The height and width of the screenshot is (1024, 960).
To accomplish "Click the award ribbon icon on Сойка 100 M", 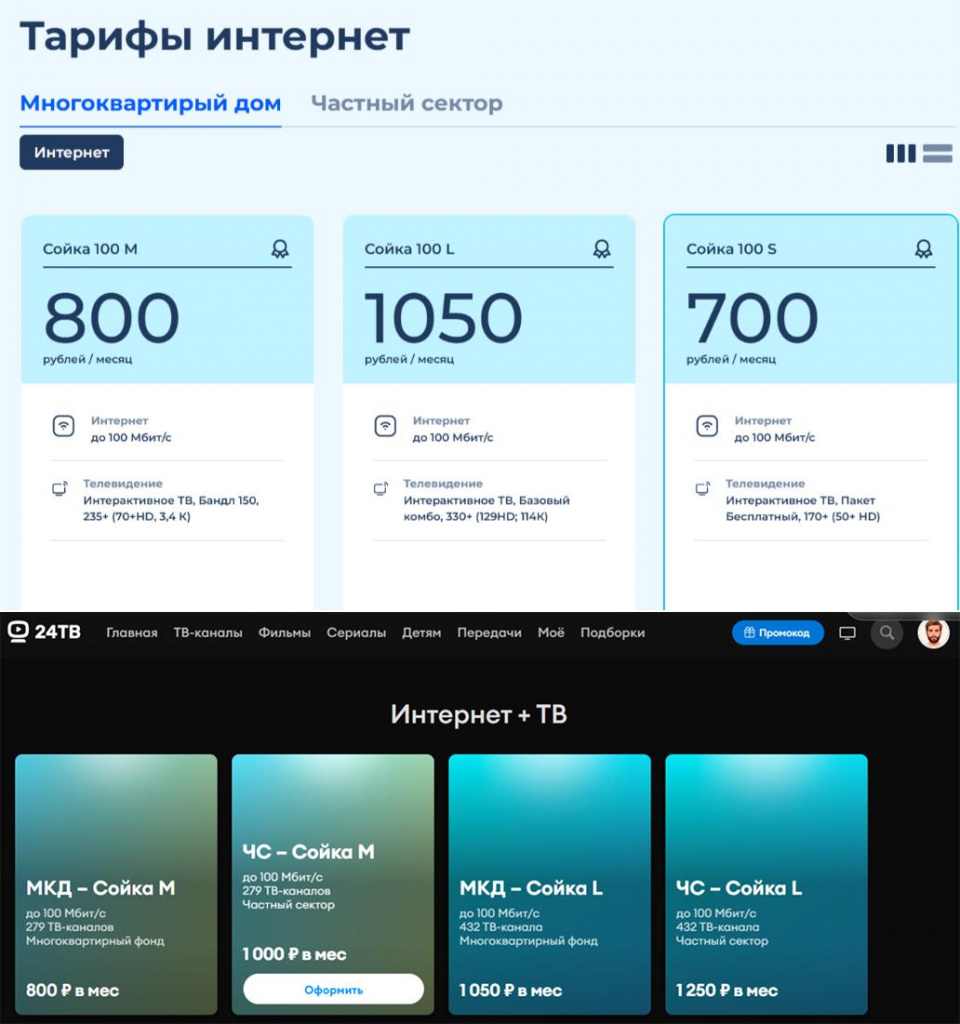I will pos(280,249).
